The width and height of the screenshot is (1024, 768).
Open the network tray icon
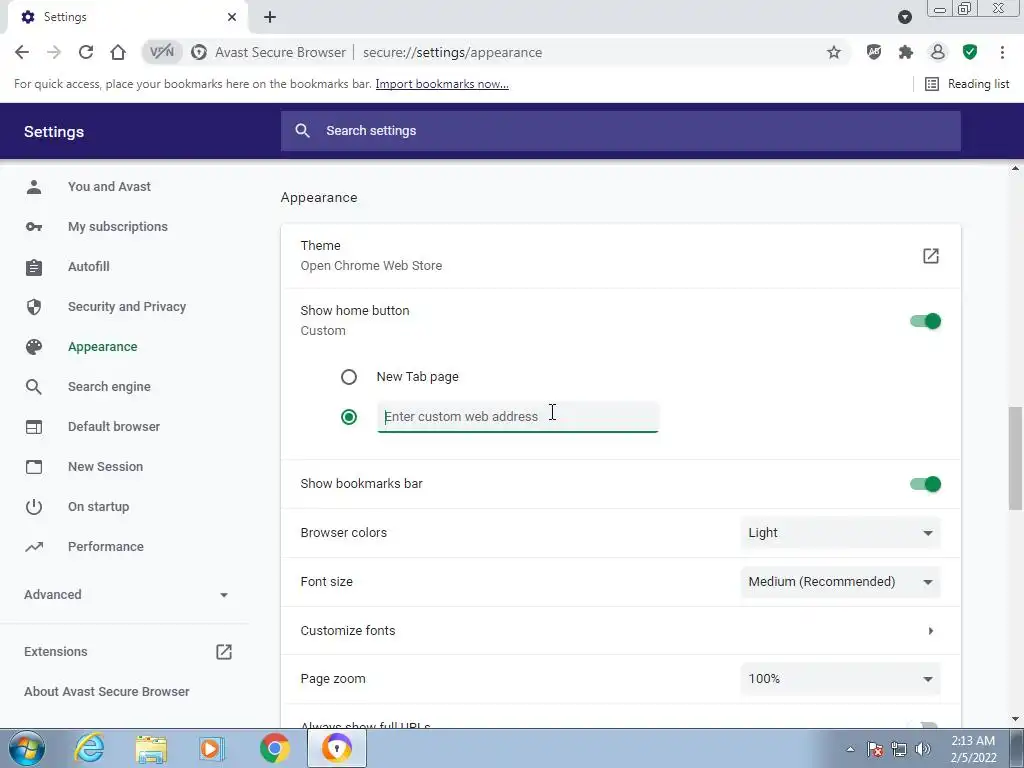click(899, 749)
